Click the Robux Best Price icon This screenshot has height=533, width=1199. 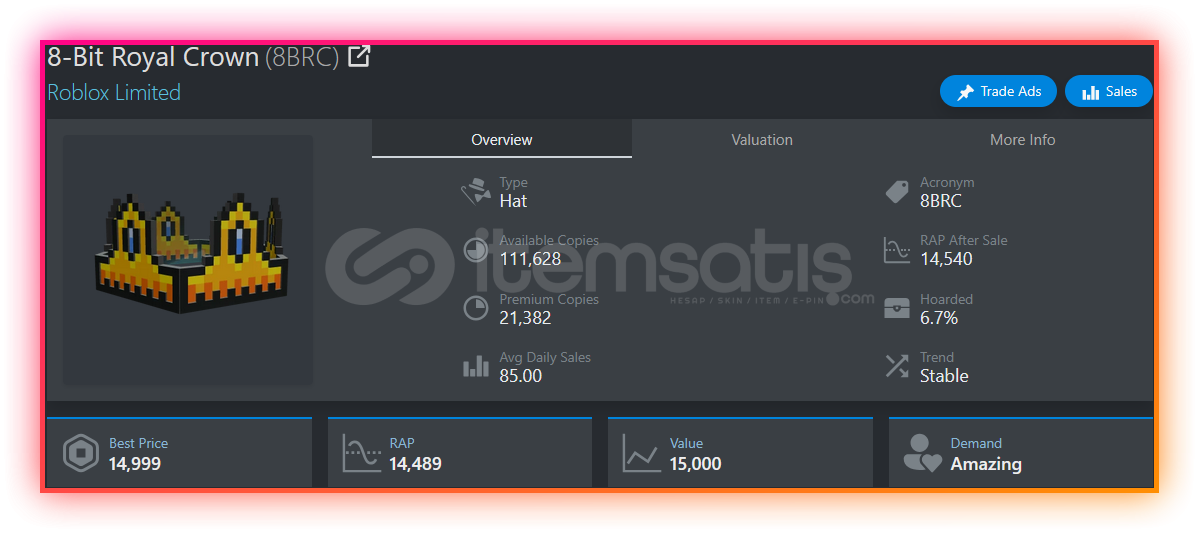[80, 454]
